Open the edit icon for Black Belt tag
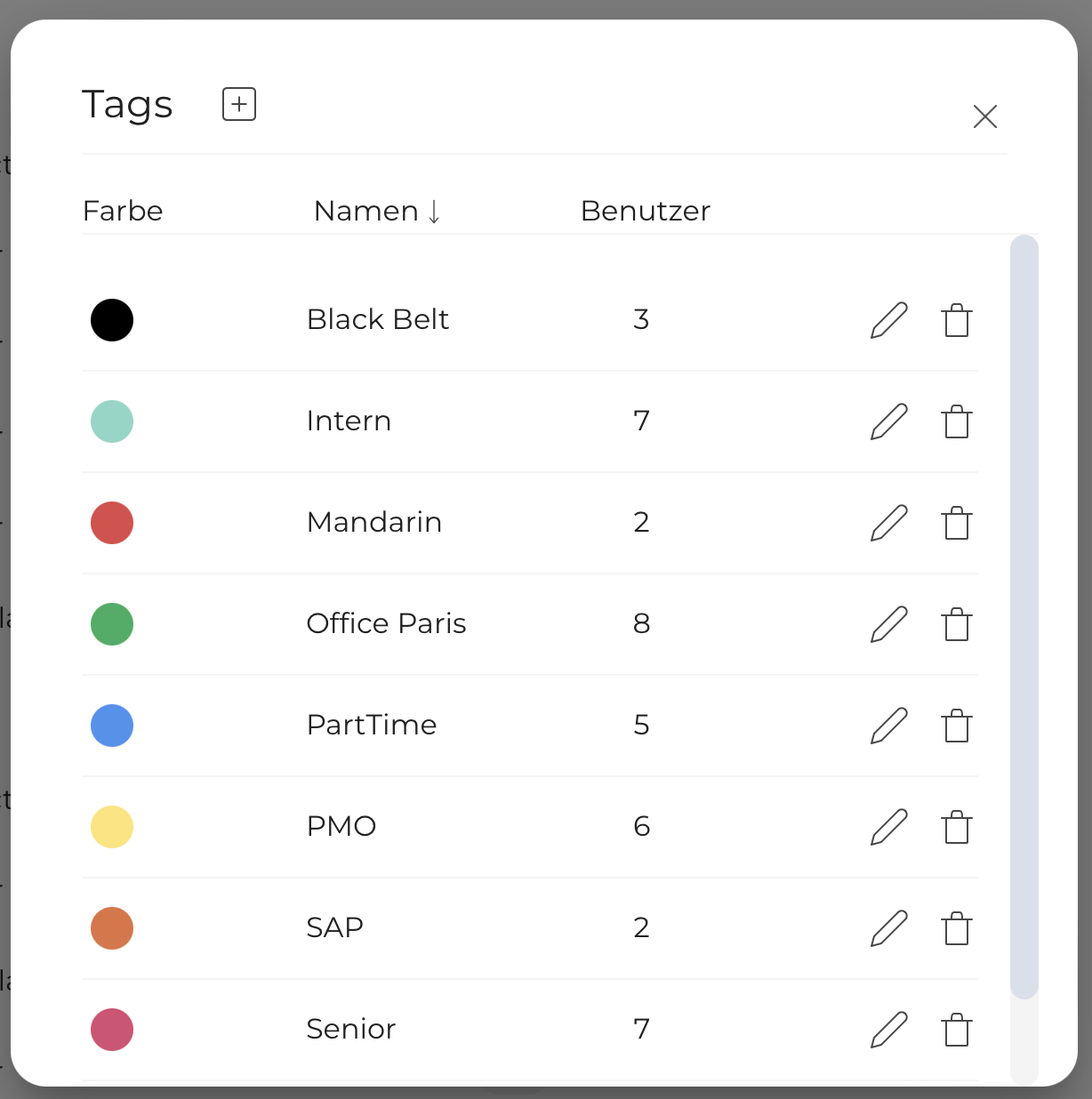The width and height of the screenshot is (1092, 1099). (888, 320)
